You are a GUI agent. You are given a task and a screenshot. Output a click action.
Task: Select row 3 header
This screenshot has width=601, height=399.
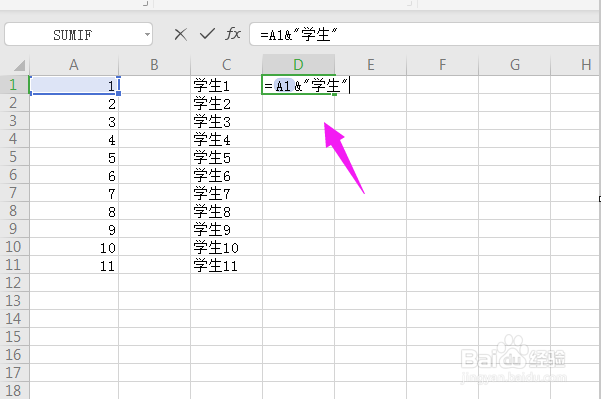[14, 121]
